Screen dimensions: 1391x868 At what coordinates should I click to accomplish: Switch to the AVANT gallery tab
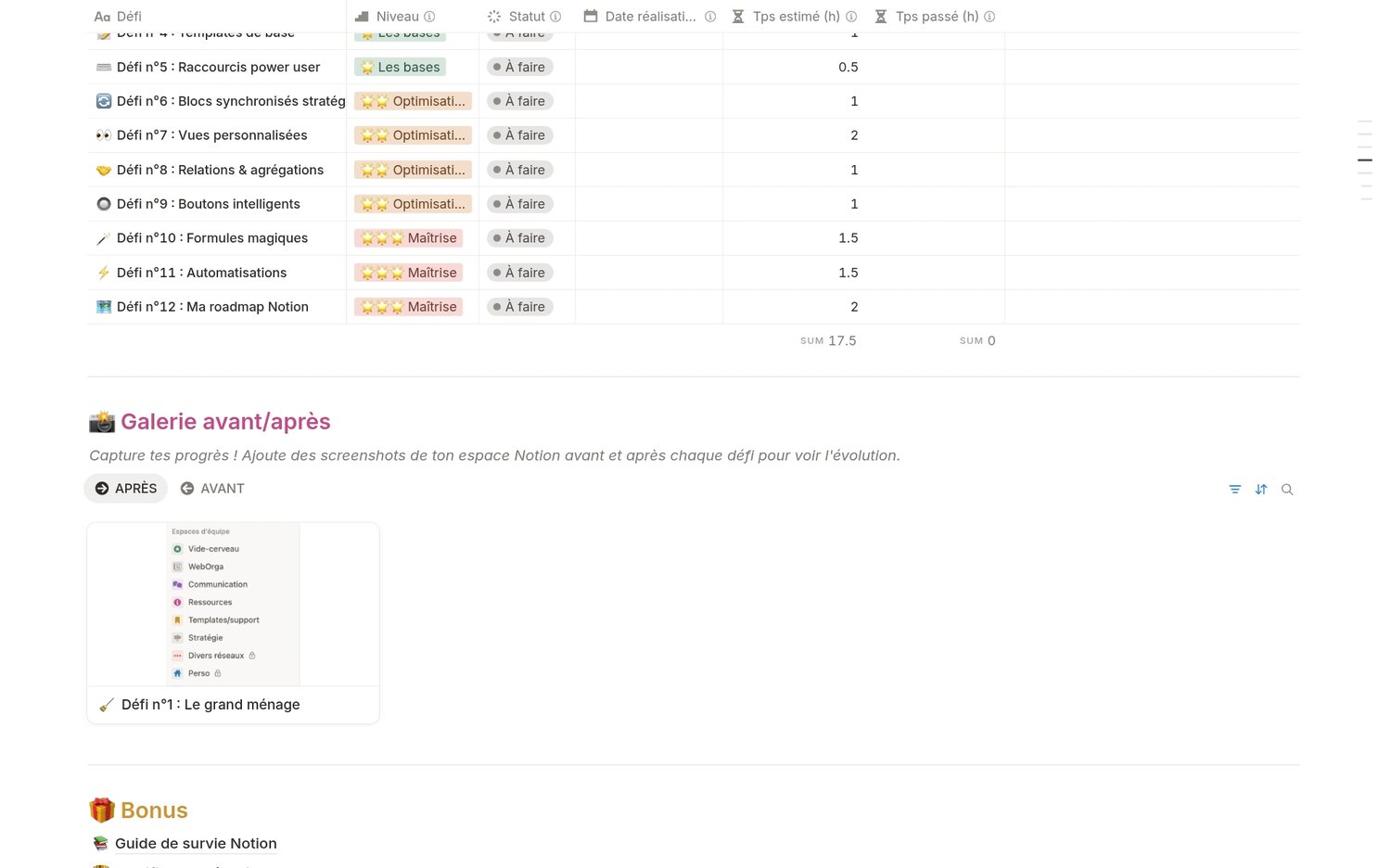[212, 489]
